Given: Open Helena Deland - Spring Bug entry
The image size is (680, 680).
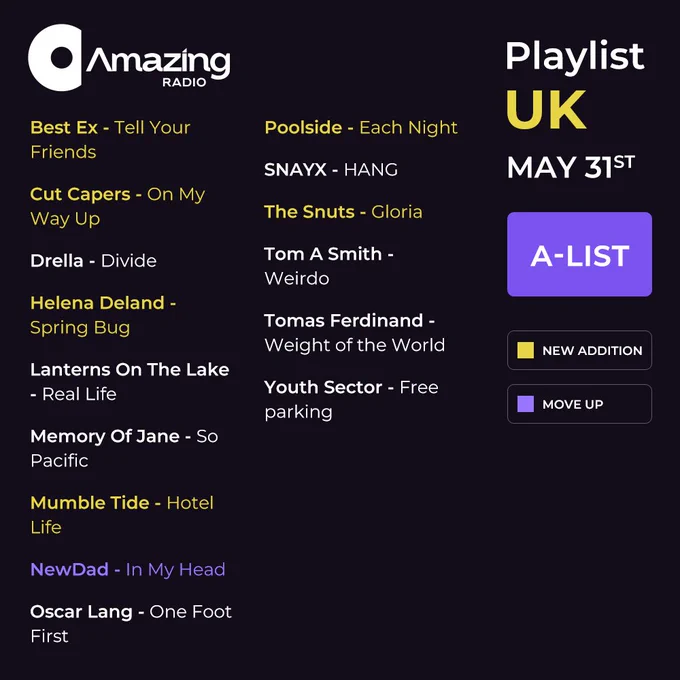Looking at the screenshot, I should [x=103, y=315].
